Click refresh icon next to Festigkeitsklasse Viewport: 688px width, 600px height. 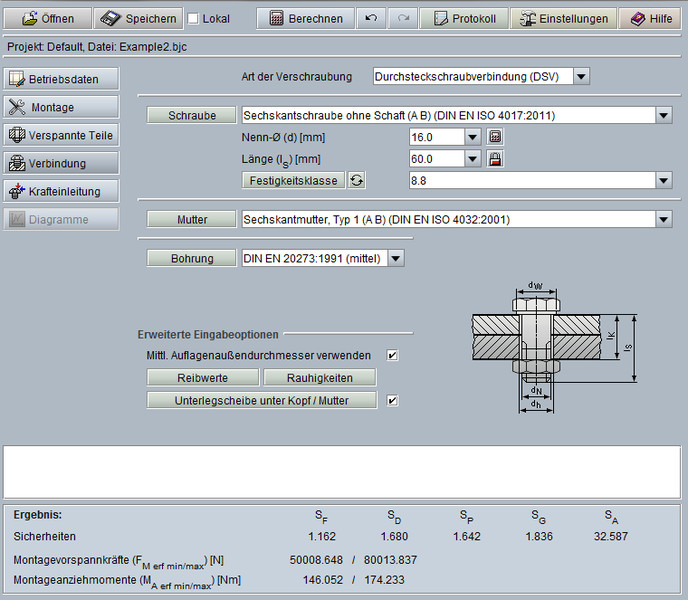tap(357, 180)
